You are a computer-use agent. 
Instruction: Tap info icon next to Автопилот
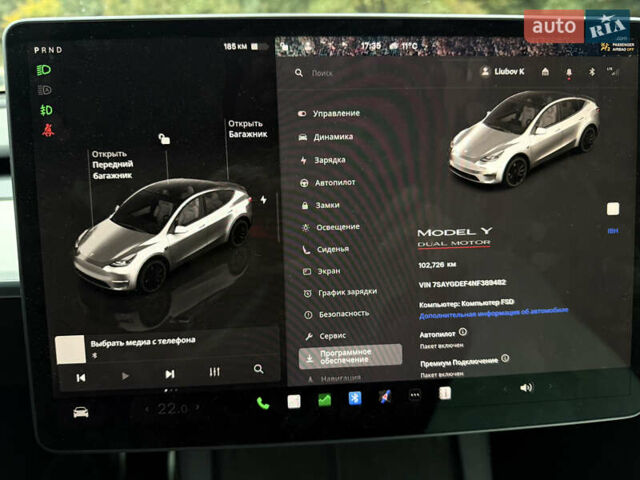point(462,332)
